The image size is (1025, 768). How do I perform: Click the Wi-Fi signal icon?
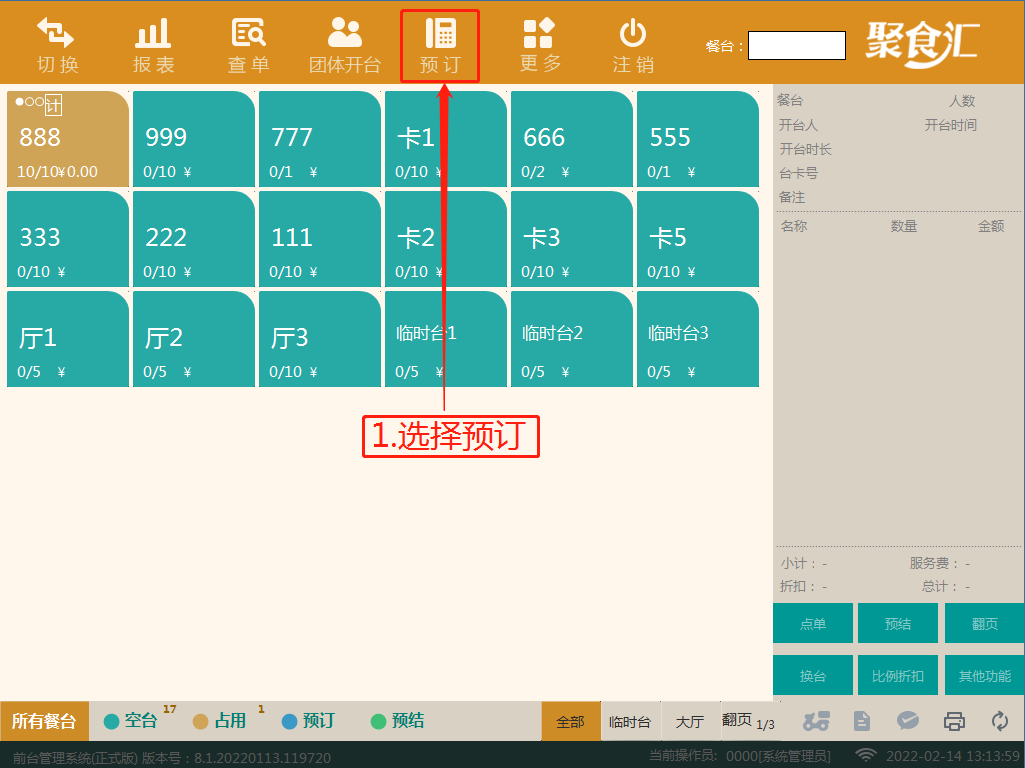[866, 756]
